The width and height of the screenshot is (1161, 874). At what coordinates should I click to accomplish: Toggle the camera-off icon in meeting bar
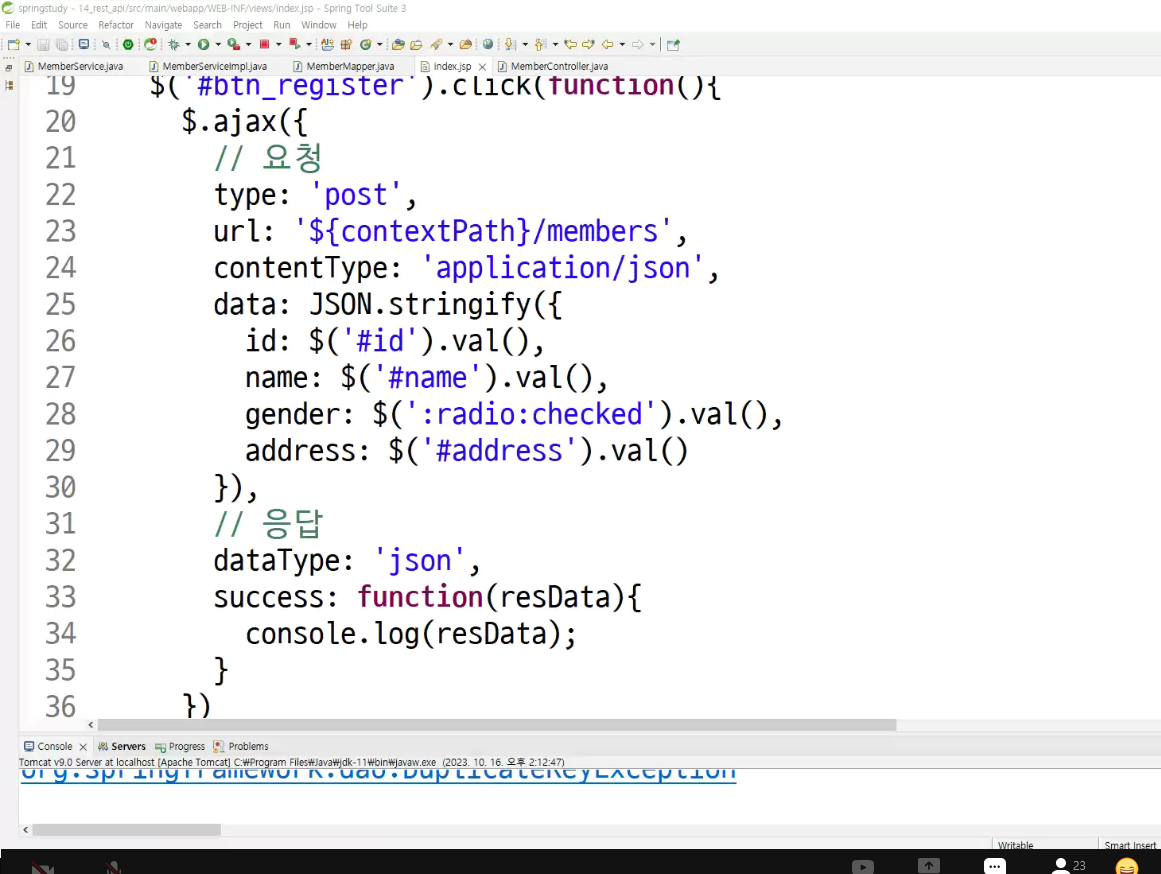[x=43, y=867]
